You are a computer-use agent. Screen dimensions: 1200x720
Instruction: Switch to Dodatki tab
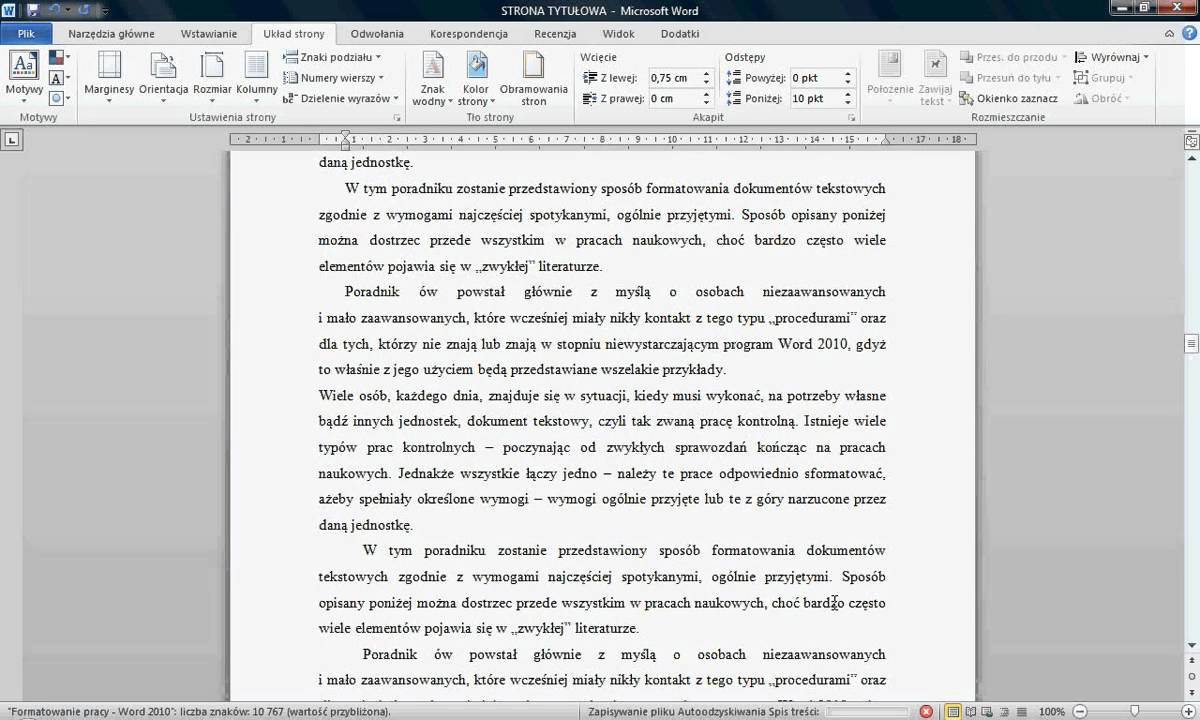coord(680,33)
